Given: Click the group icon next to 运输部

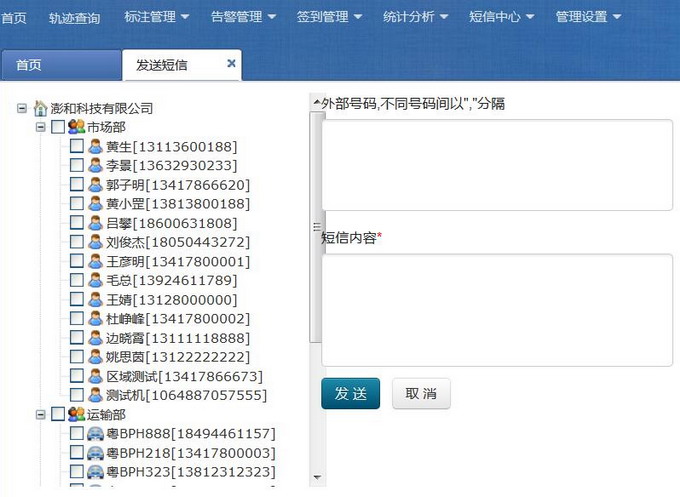Looking at the screenshot, I should [x=76, y=414].
